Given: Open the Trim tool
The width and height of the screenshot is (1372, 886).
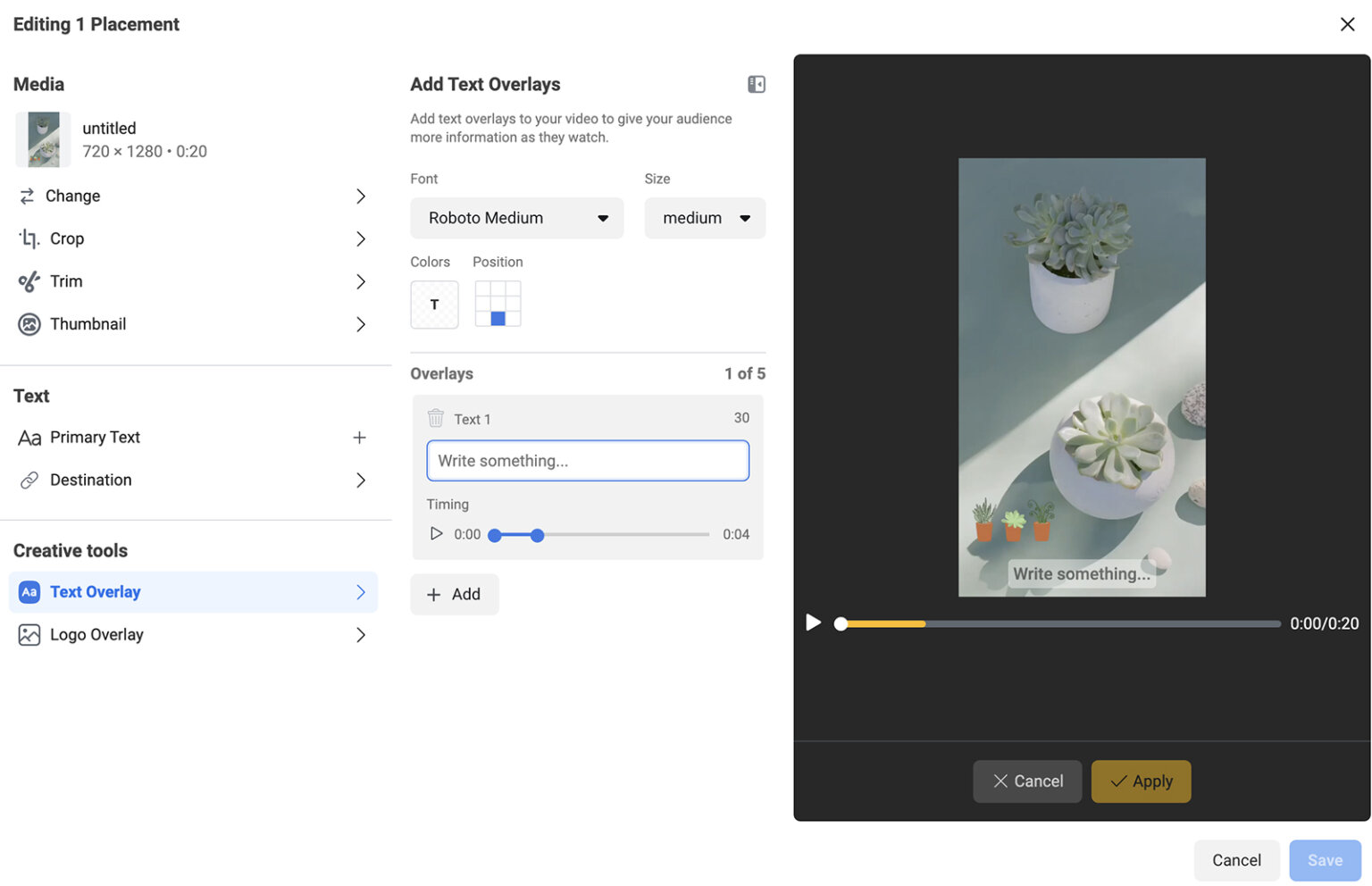Looking at the screenshot, I should [x=65, y=280].
